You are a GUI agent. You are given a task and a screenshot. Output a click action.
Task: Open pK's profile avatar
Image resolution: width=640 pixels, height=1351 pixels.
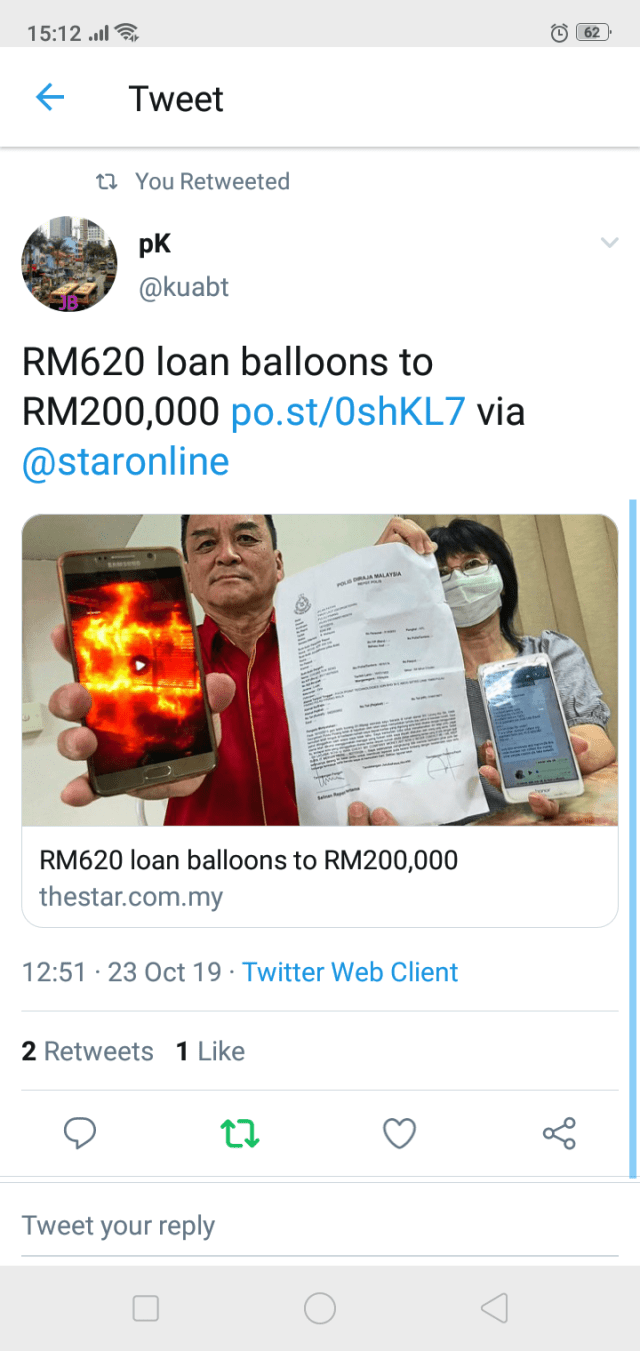coord(69,265)
